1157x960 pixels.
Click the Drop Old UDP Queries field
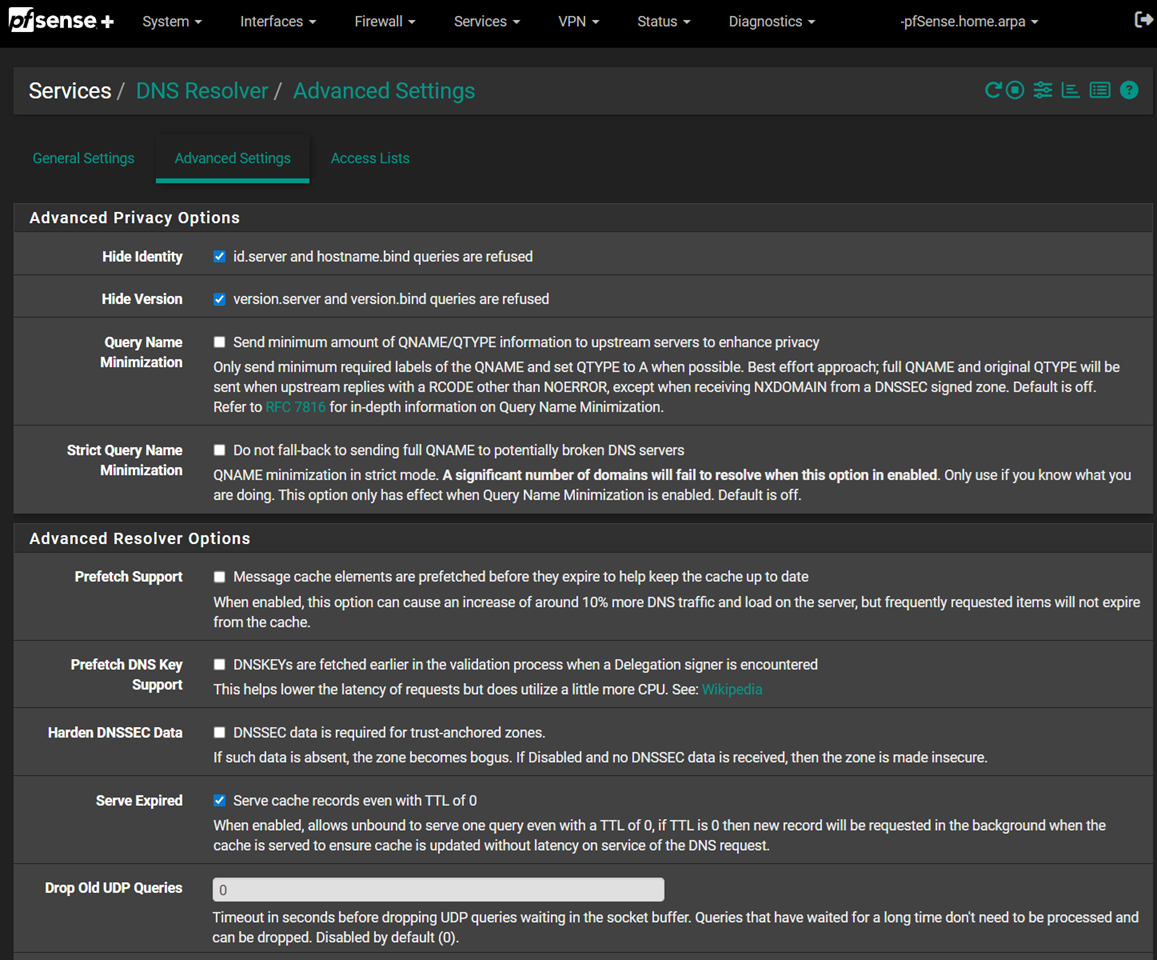coord(438,889)
